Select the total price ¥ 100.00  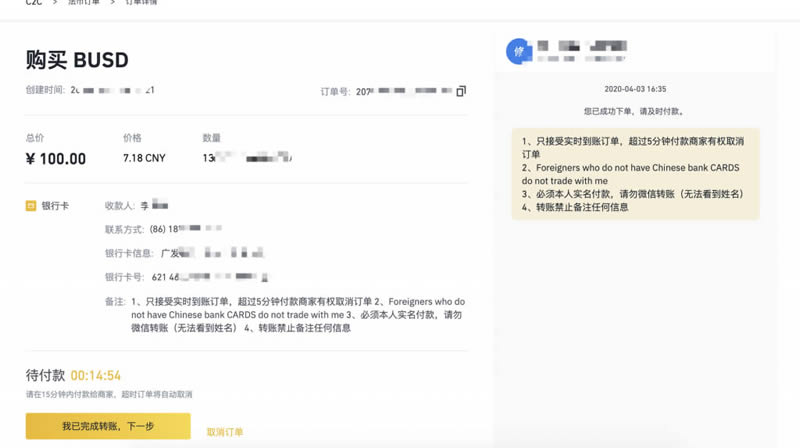(56, 159)
